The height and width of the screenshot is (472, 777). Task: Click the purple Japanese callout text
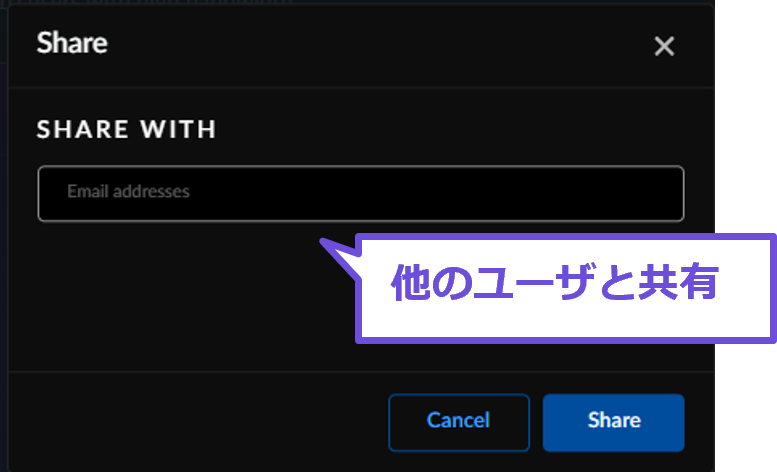[x=555, y=282]
